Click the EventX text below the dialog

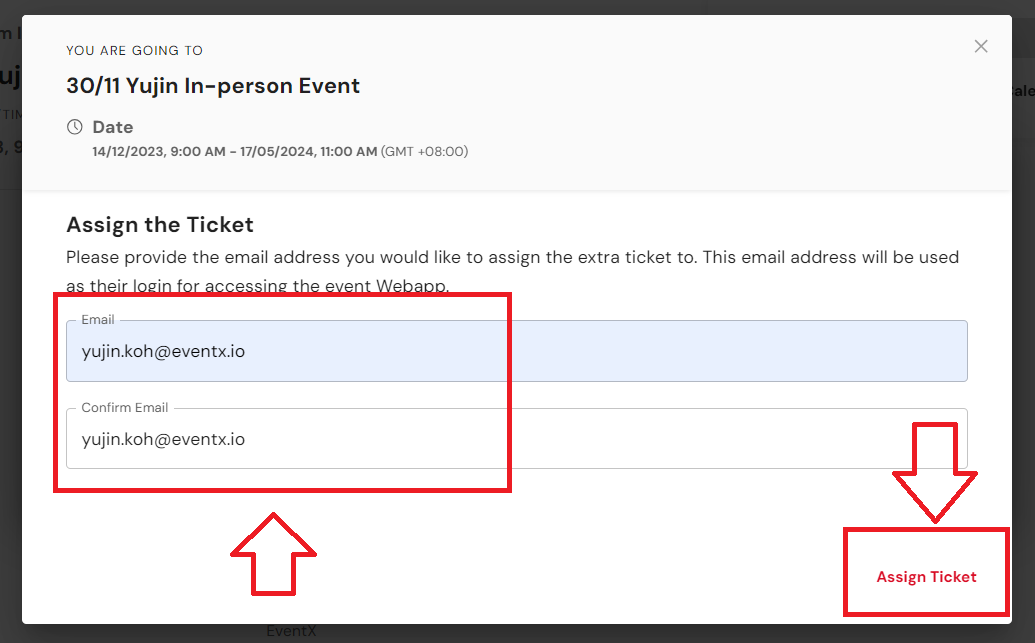(x=291, y=631)
